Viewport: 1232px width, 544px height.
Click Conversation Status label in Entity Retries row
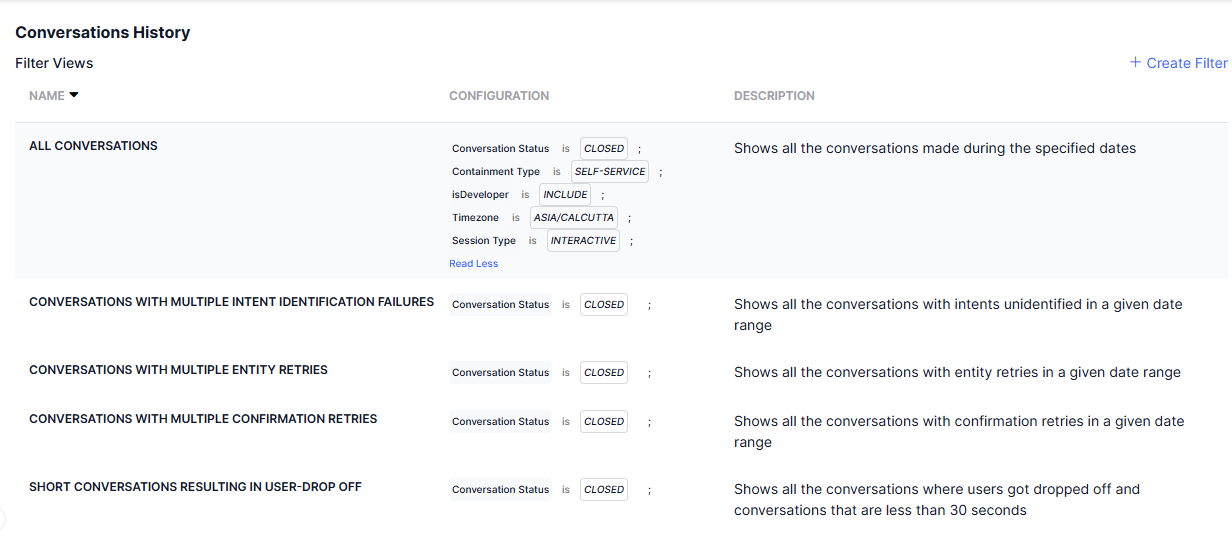(x=500, y=373)
